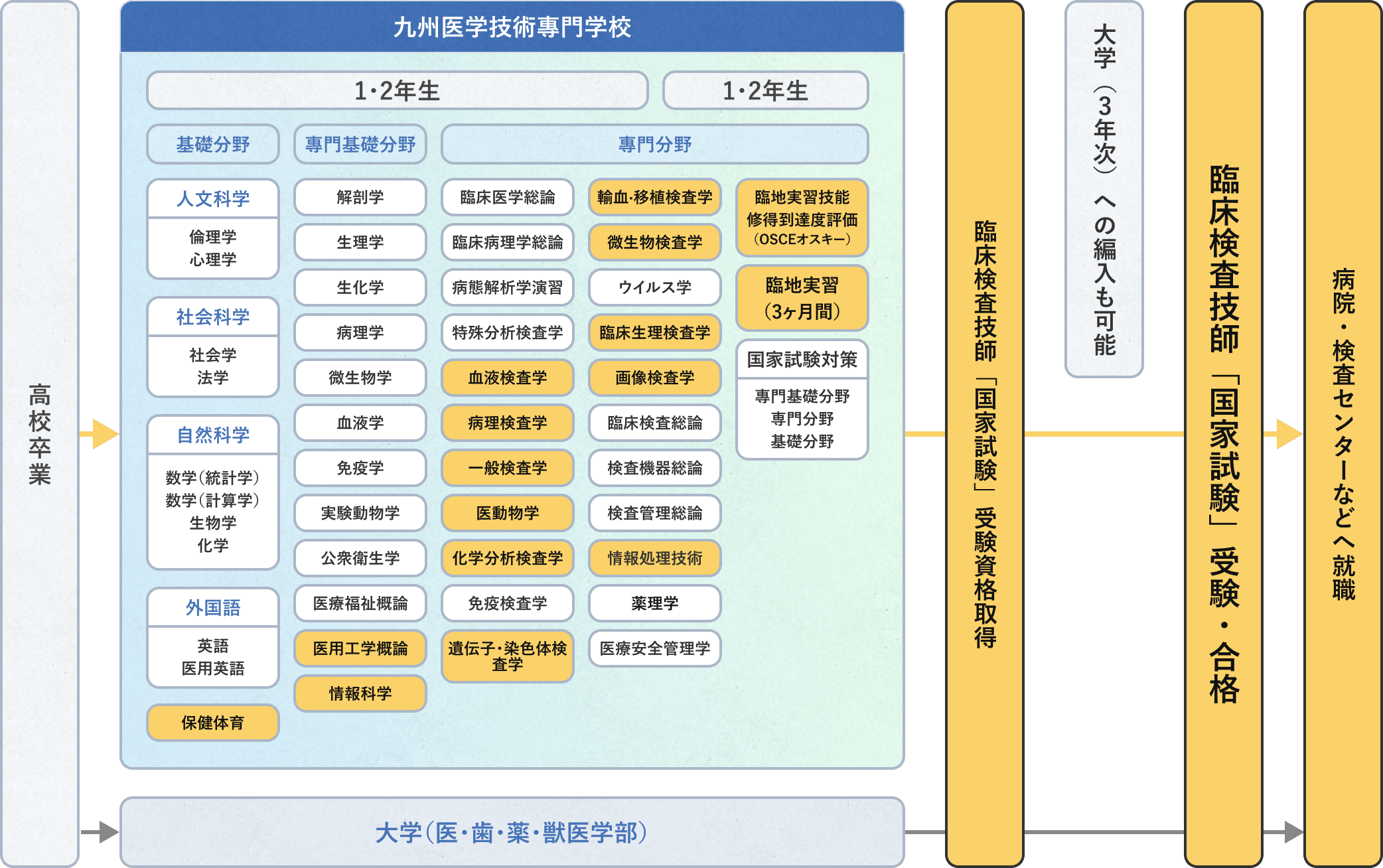Pick the yellow 輸血・移植検査学 box
The width and height of the screenshot is (1383, 868).
655,197
